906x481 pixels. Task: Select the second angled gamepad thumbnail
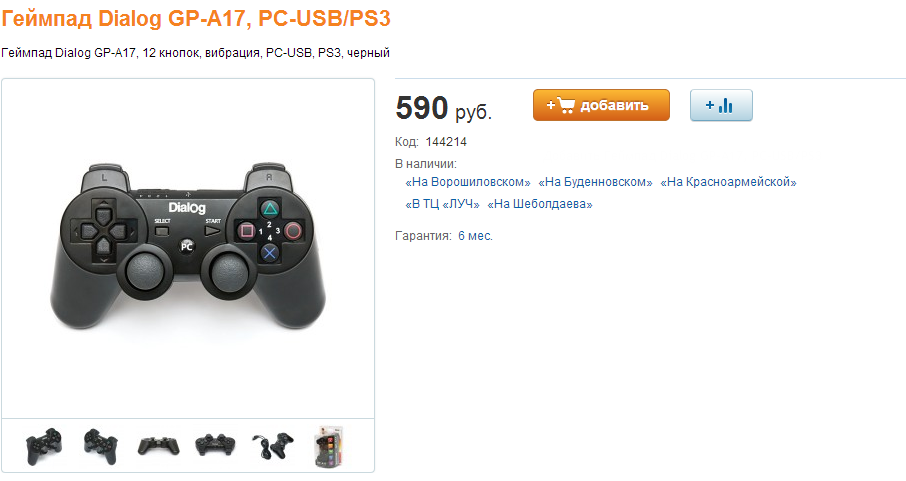point(101,446)
